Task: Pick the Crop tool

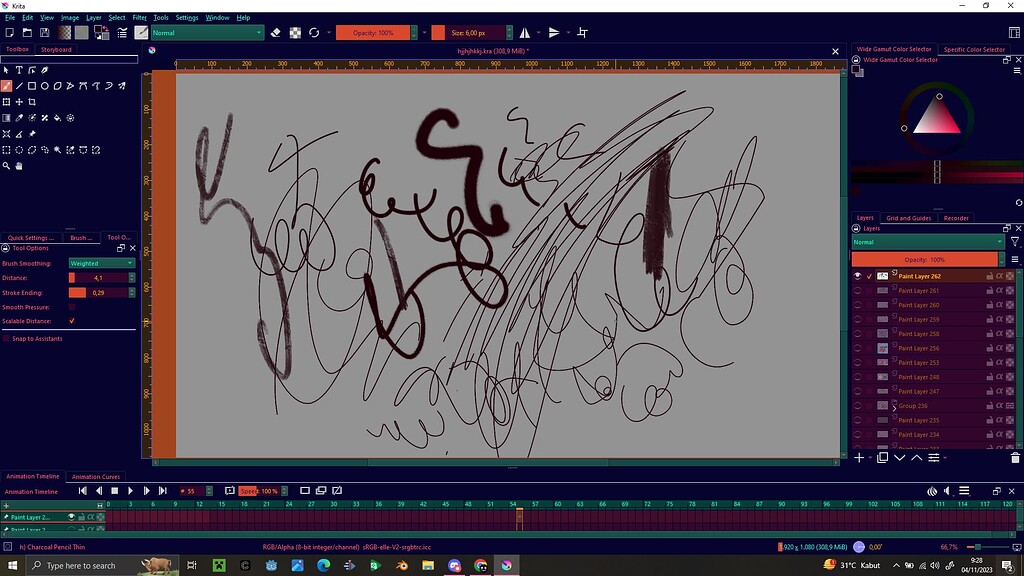Action: click(31, 101)
